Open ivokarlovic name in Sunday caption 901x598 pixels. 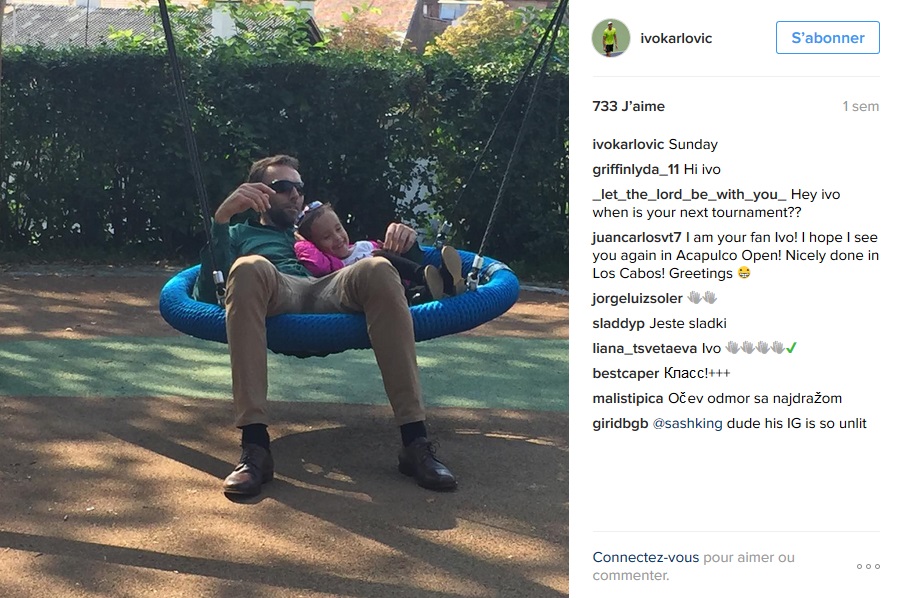click(x=628, y=144)
